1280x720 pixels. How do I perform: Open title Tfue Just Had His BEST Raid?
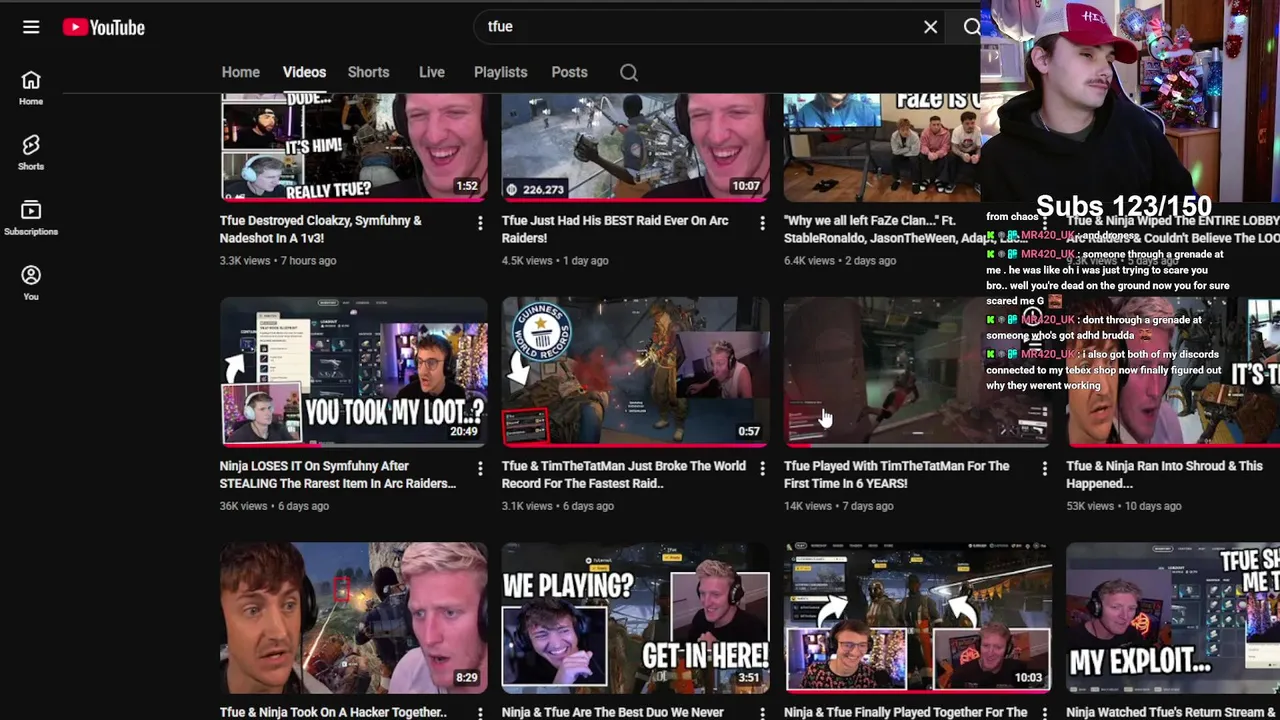pos(615,229)
